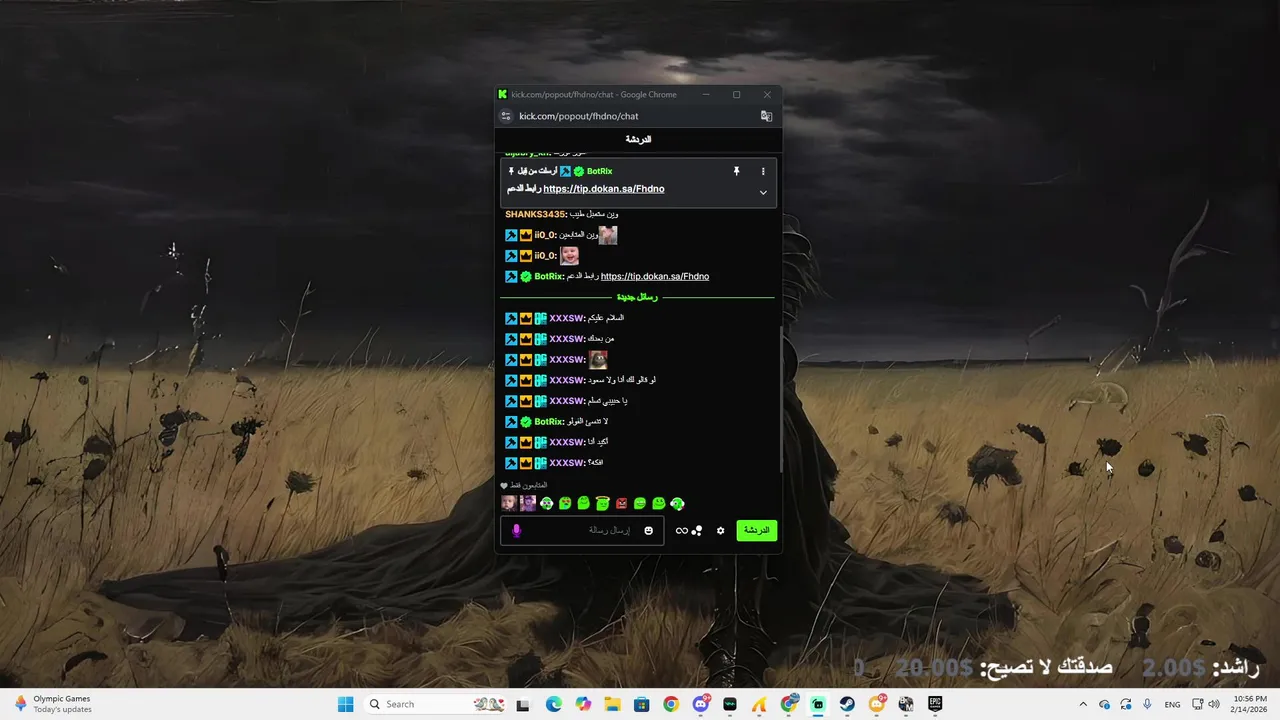Screen dimensions: 1280x720
Task: Pick the heart-eyes green emote
Action: [565, 503]
